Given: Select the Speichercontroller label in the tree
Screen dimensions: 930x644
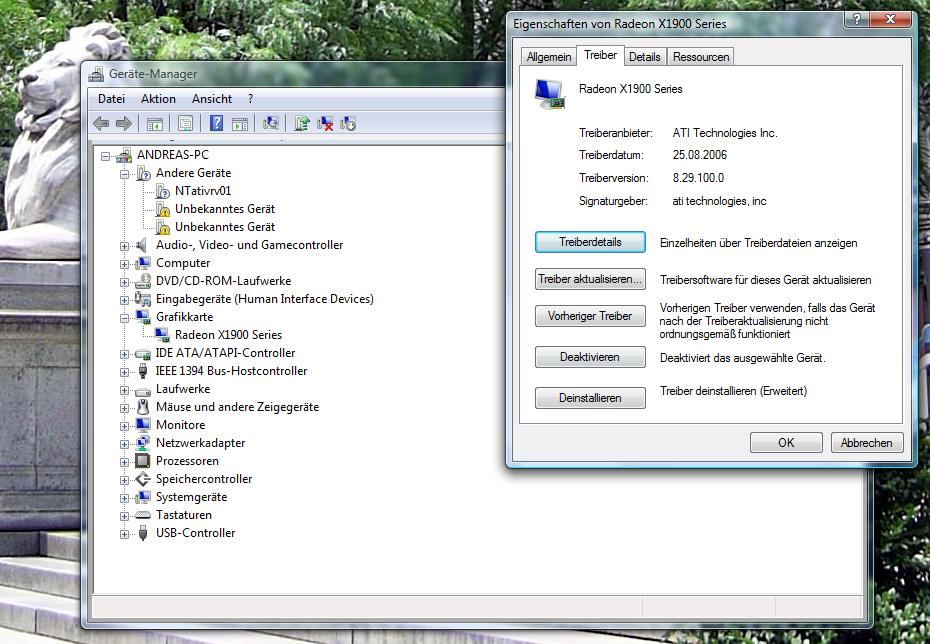Looking at the screenshot, I should [204, 479].
